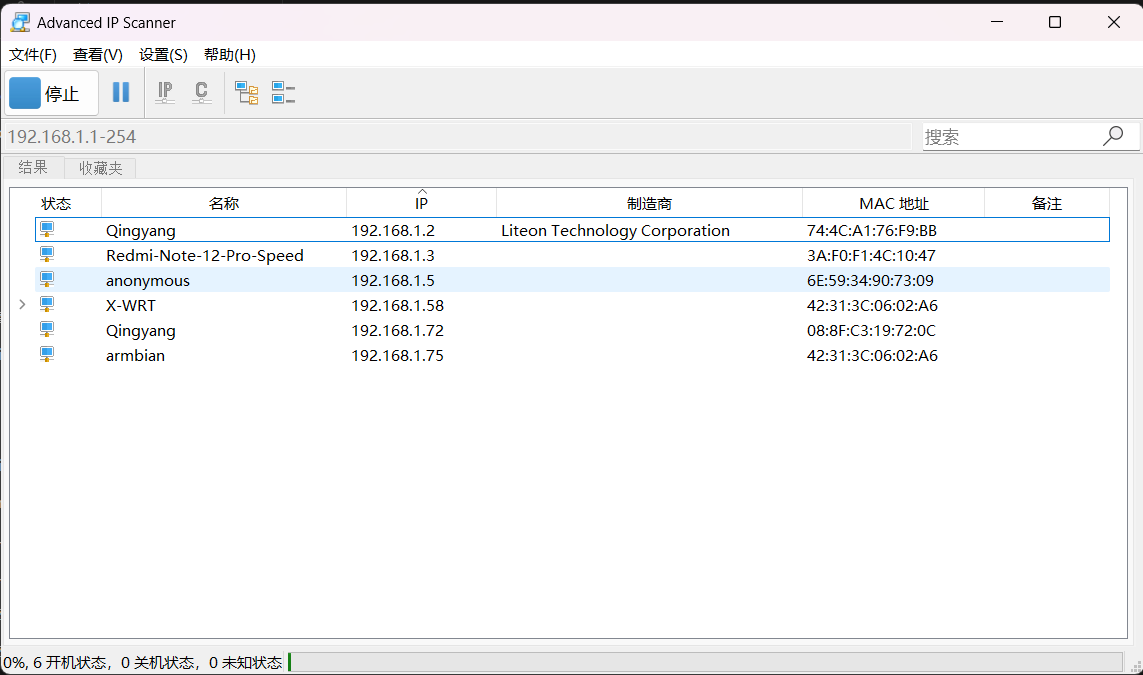Screen dimensions: 1143x675
Task: Maximize the Advanced IP Scanner window
Action: (1055, 22)
